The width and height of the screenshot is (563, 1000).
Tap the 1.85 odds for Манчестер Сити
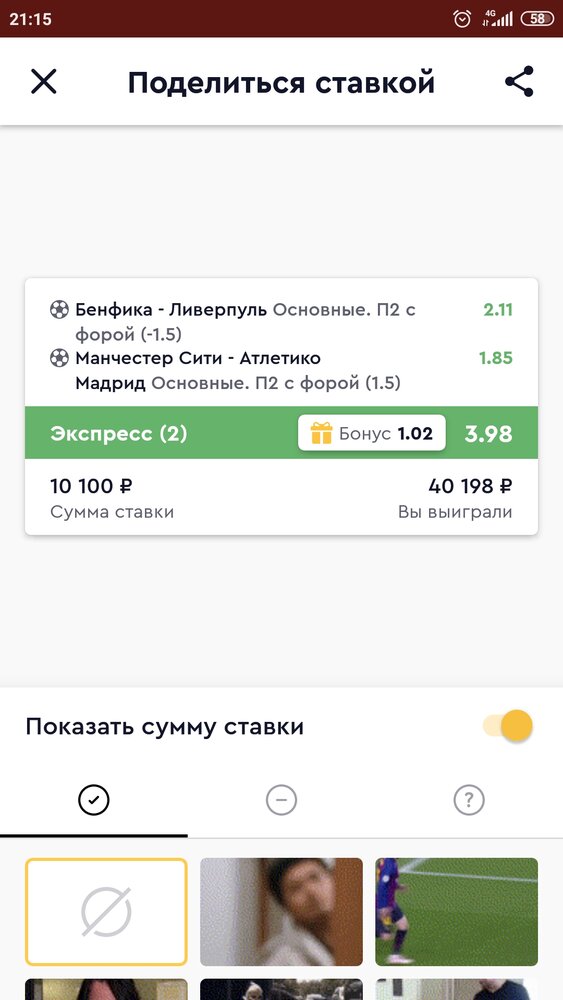(496, 358)
